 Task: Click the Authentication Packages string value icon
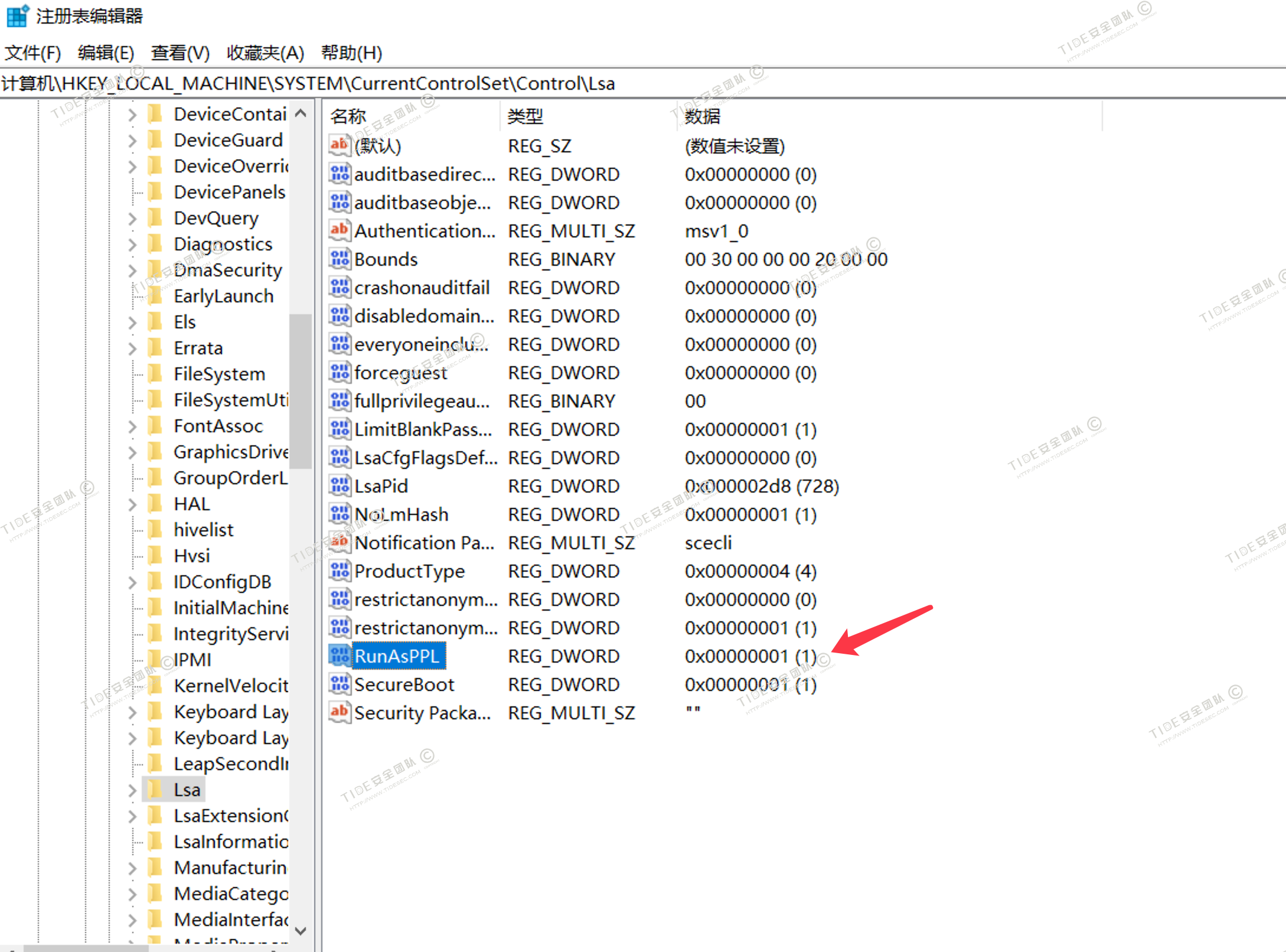340,230
